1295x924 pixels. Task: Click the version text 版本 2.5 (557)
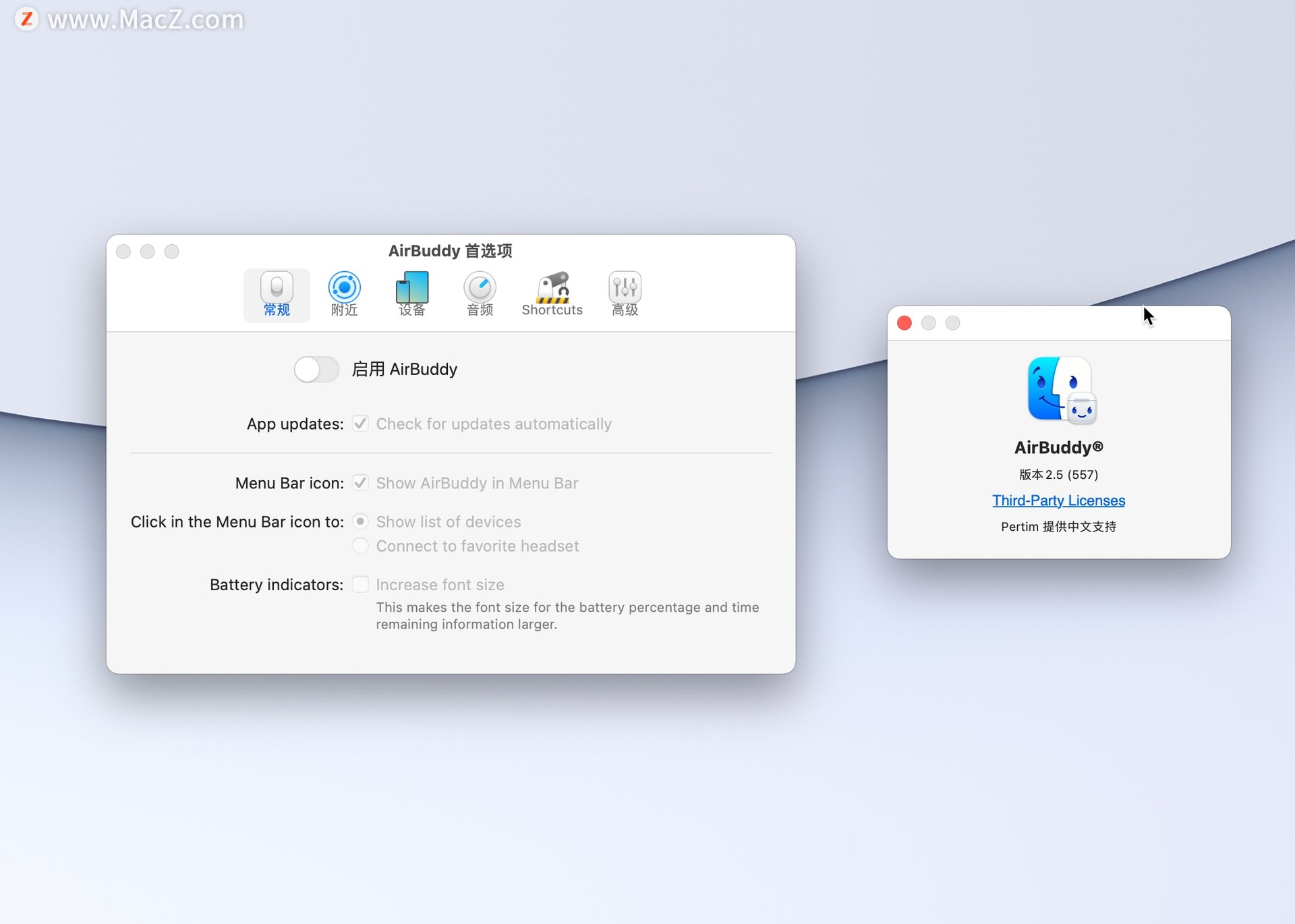(x=1058, y=475)
